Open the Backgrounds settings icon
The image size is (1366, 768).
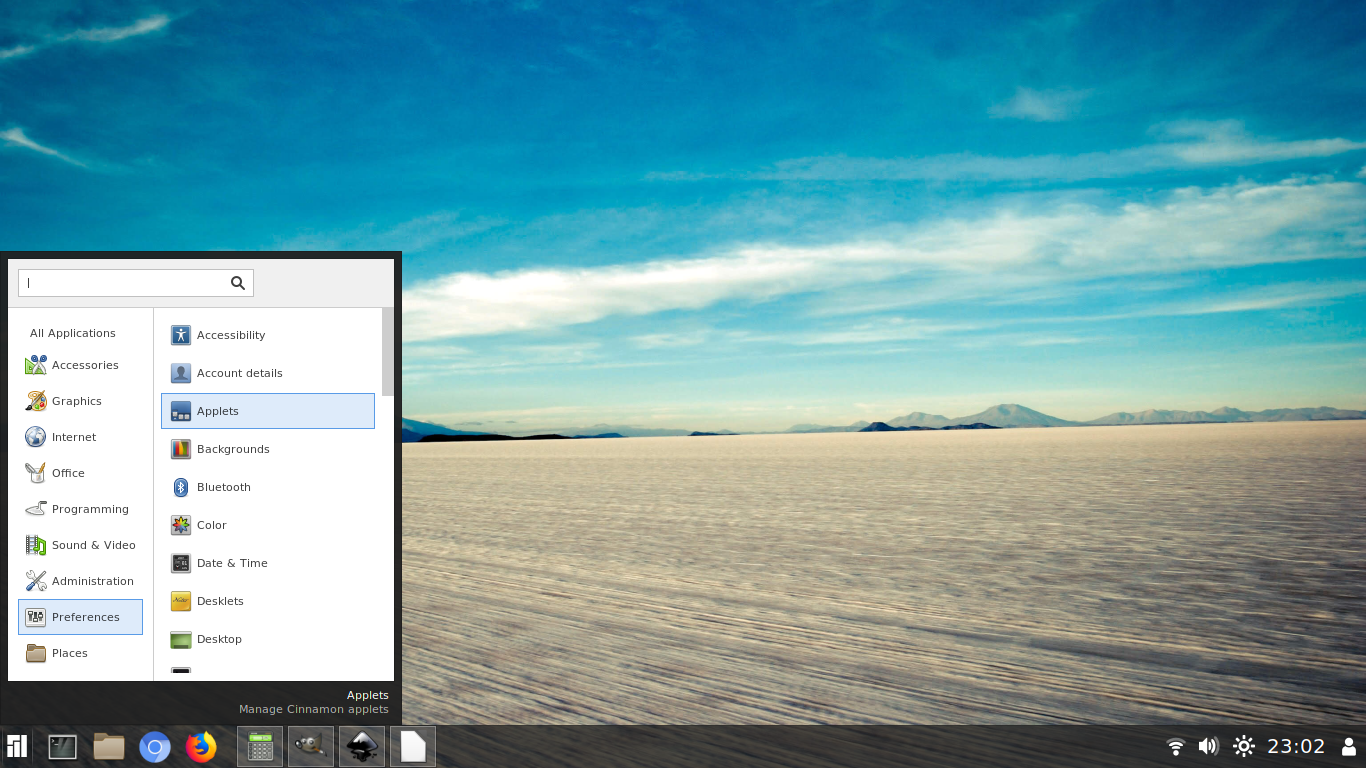[x=180, y=449]
